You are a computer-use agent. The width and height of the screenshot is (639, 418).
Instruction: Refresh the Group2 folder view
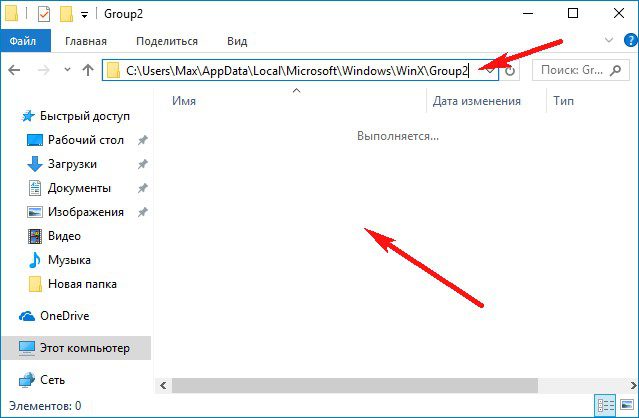(510, 71)
